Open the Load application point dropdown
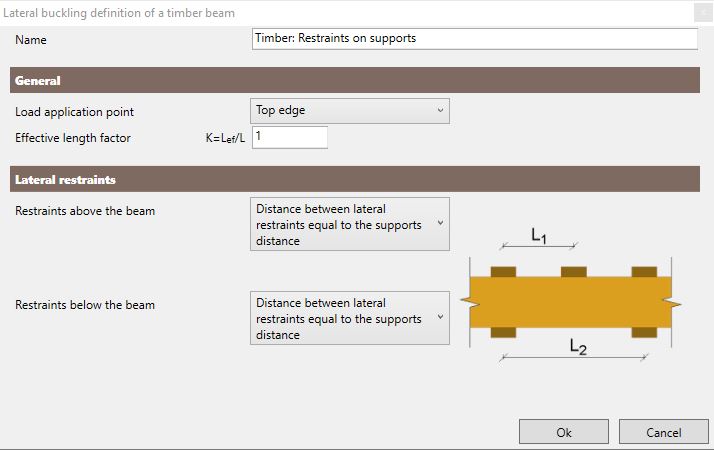714x450 pixels. click(x=350, y=111)
